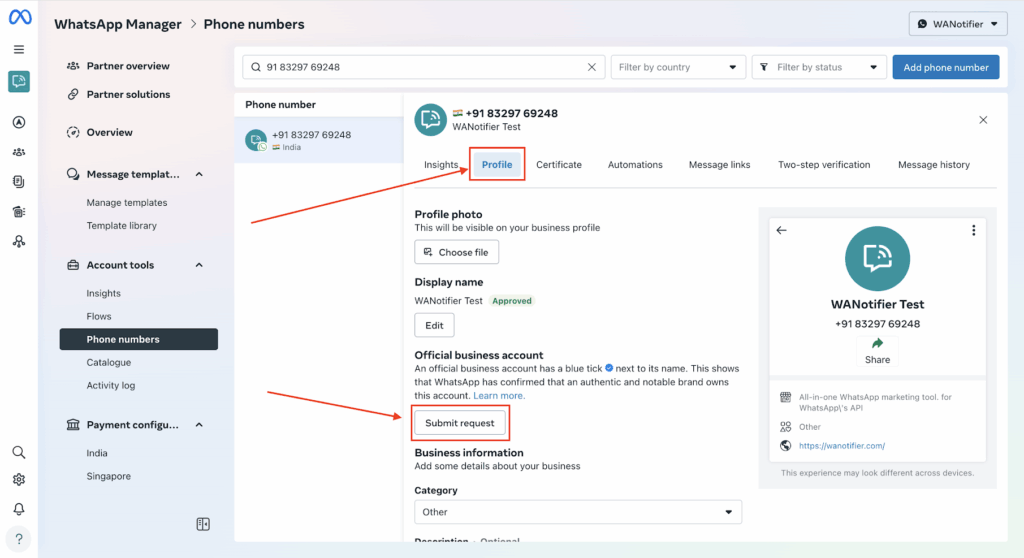Open Activity log
Viewport: 1024px width, 558px height.
point(110,386)
